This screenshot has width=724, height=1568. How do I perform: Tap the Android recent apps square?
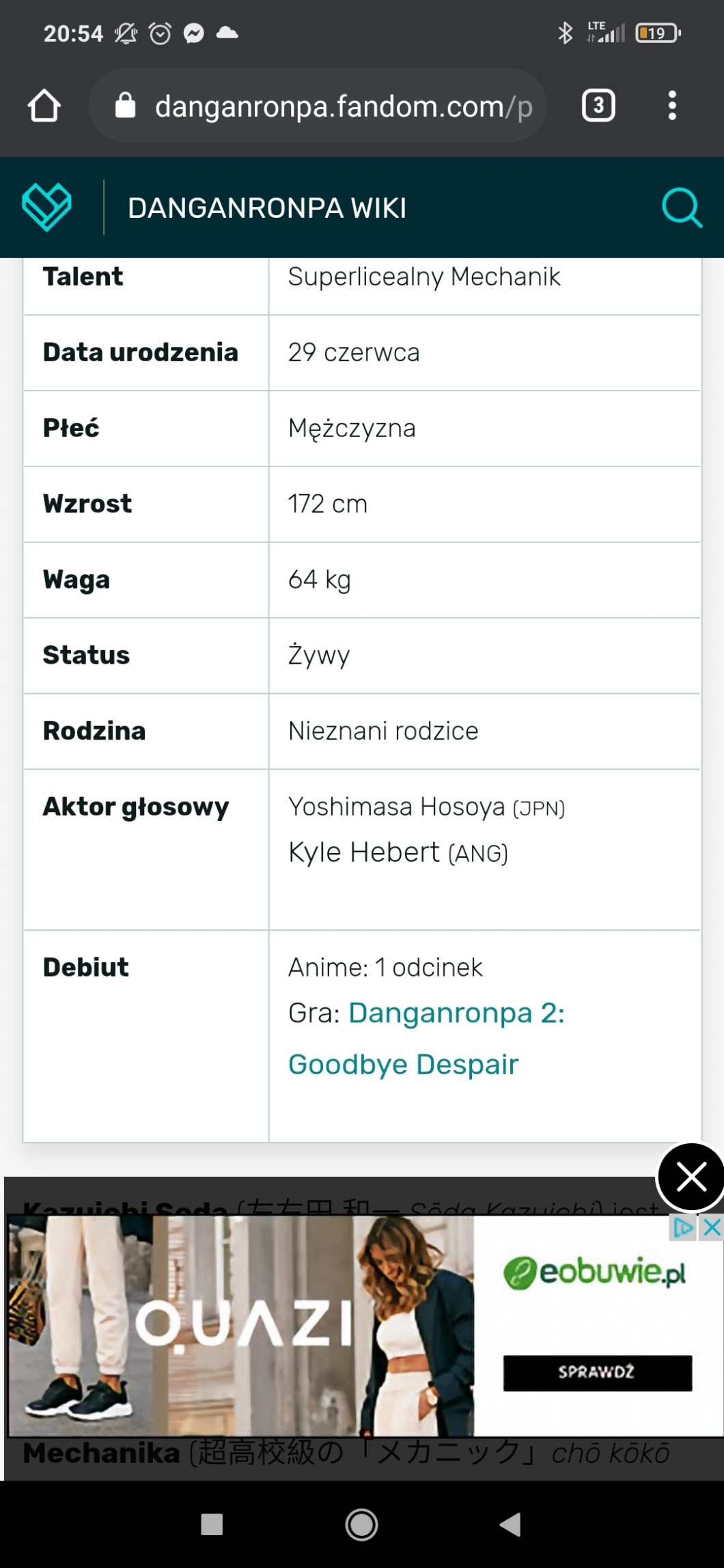pyautogui.click(x=212, y=1524)
